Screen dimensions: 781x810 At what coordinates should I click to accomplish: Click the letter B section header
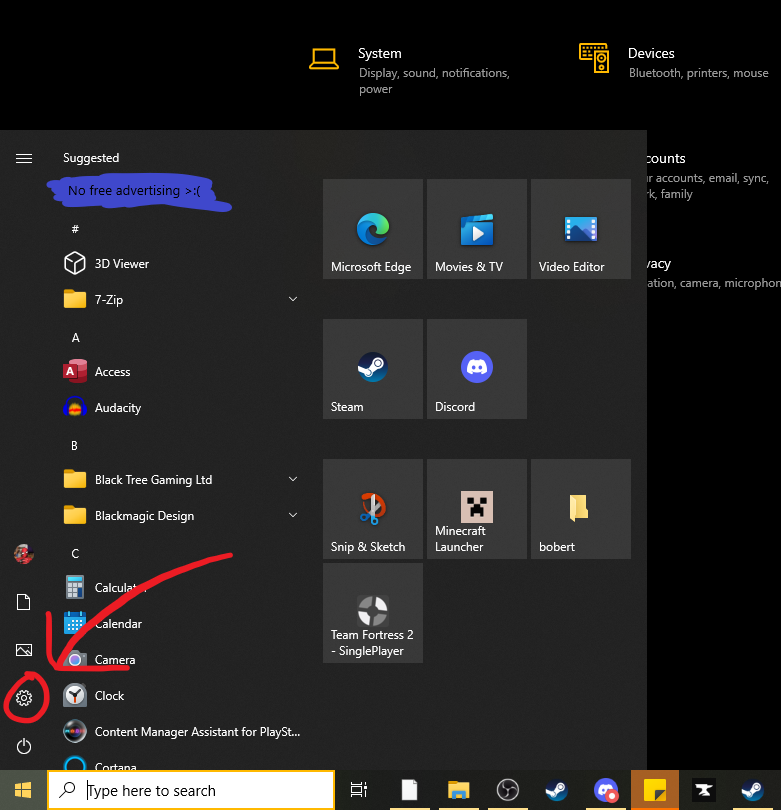pyautogui.click(x=74, y=445)
